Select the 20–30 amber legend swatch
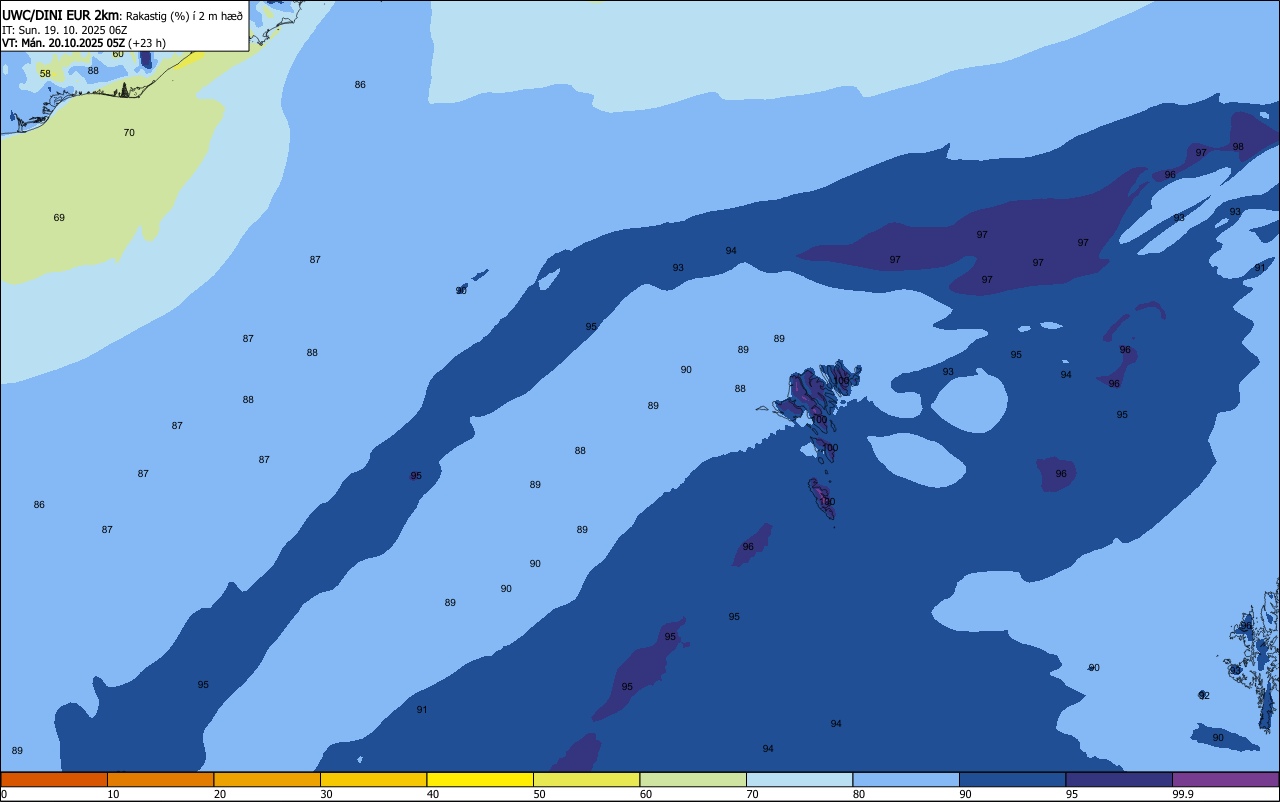Screen dimensions: 1280x802 tap(267, 779)
